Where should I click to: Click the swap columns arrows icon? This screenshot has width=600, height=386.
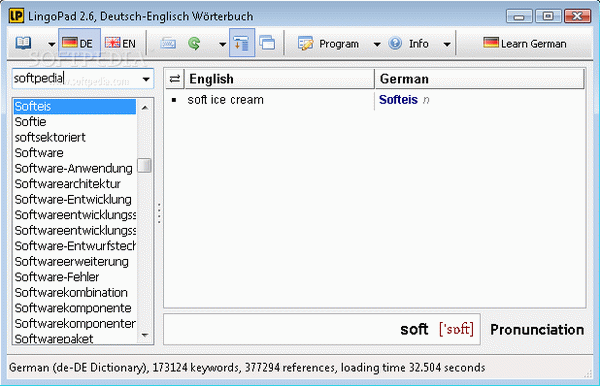point(174,79)
